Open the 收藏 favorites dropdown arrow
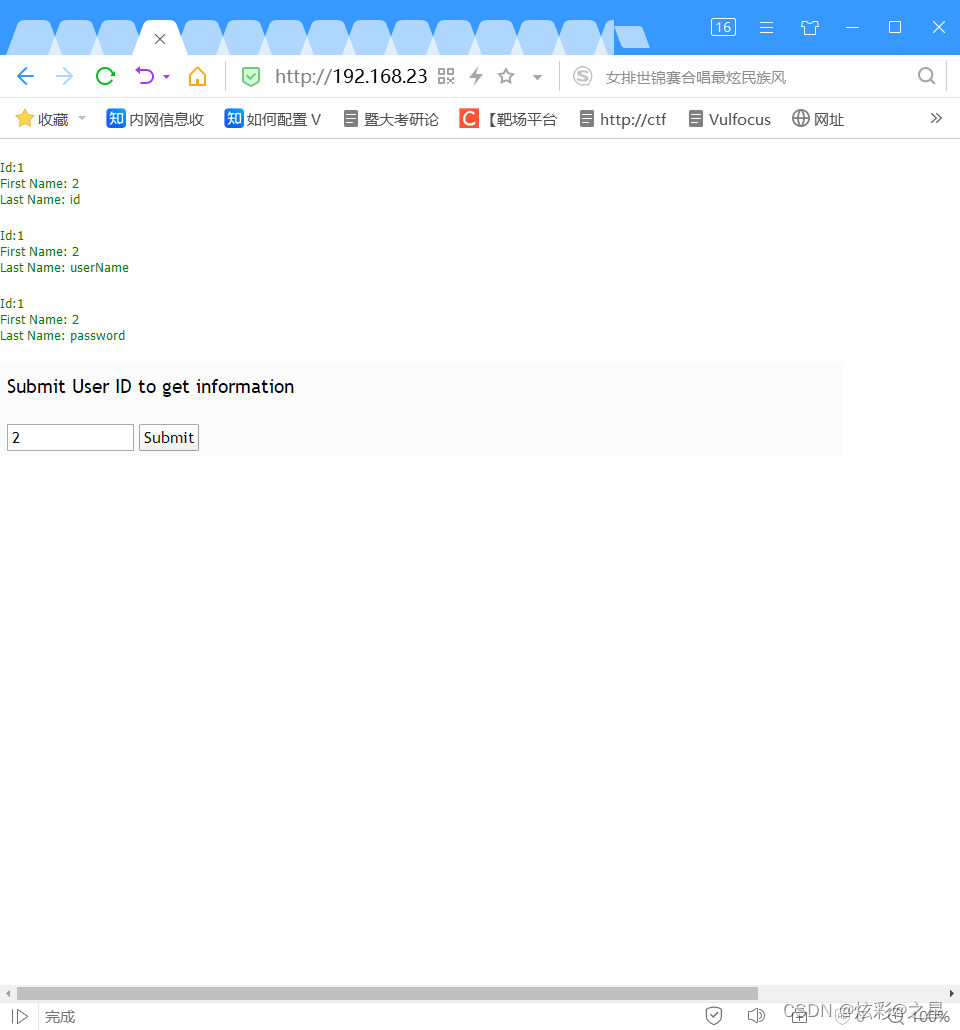 point(81,118)
